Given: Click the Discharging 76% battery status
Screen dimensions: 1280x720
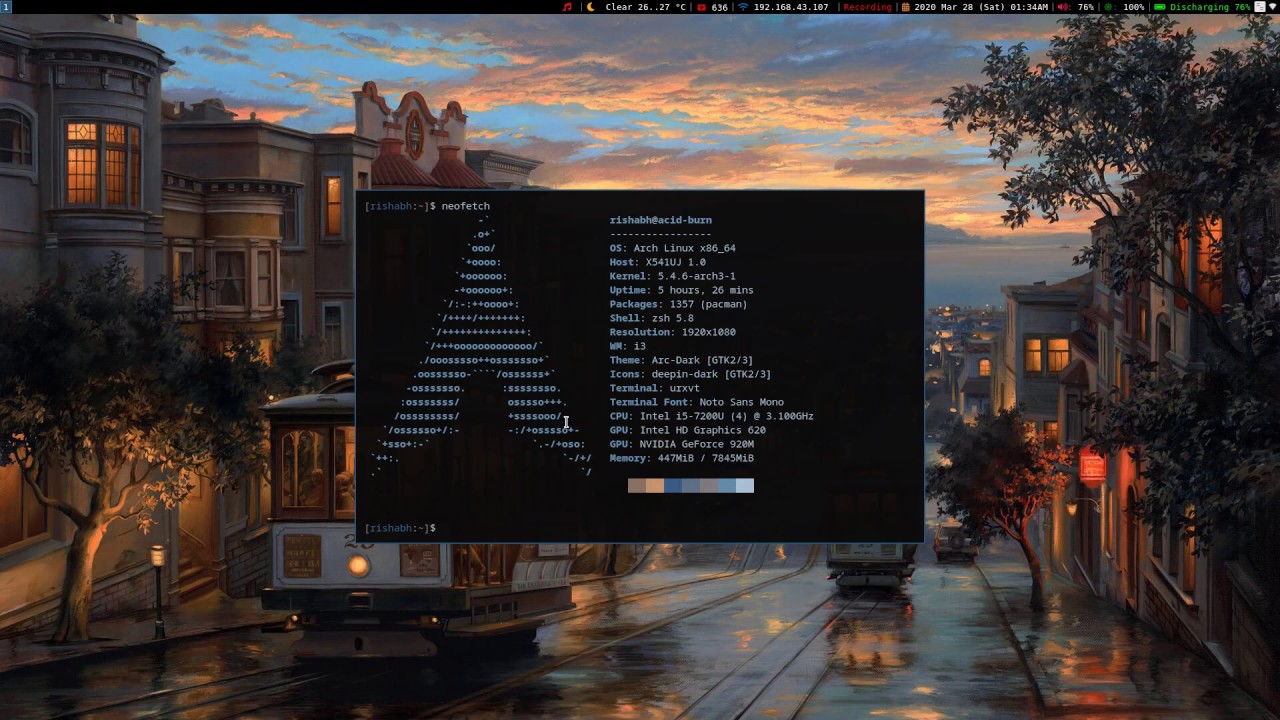Looking at the screenshot, I should click(1210, 7).
